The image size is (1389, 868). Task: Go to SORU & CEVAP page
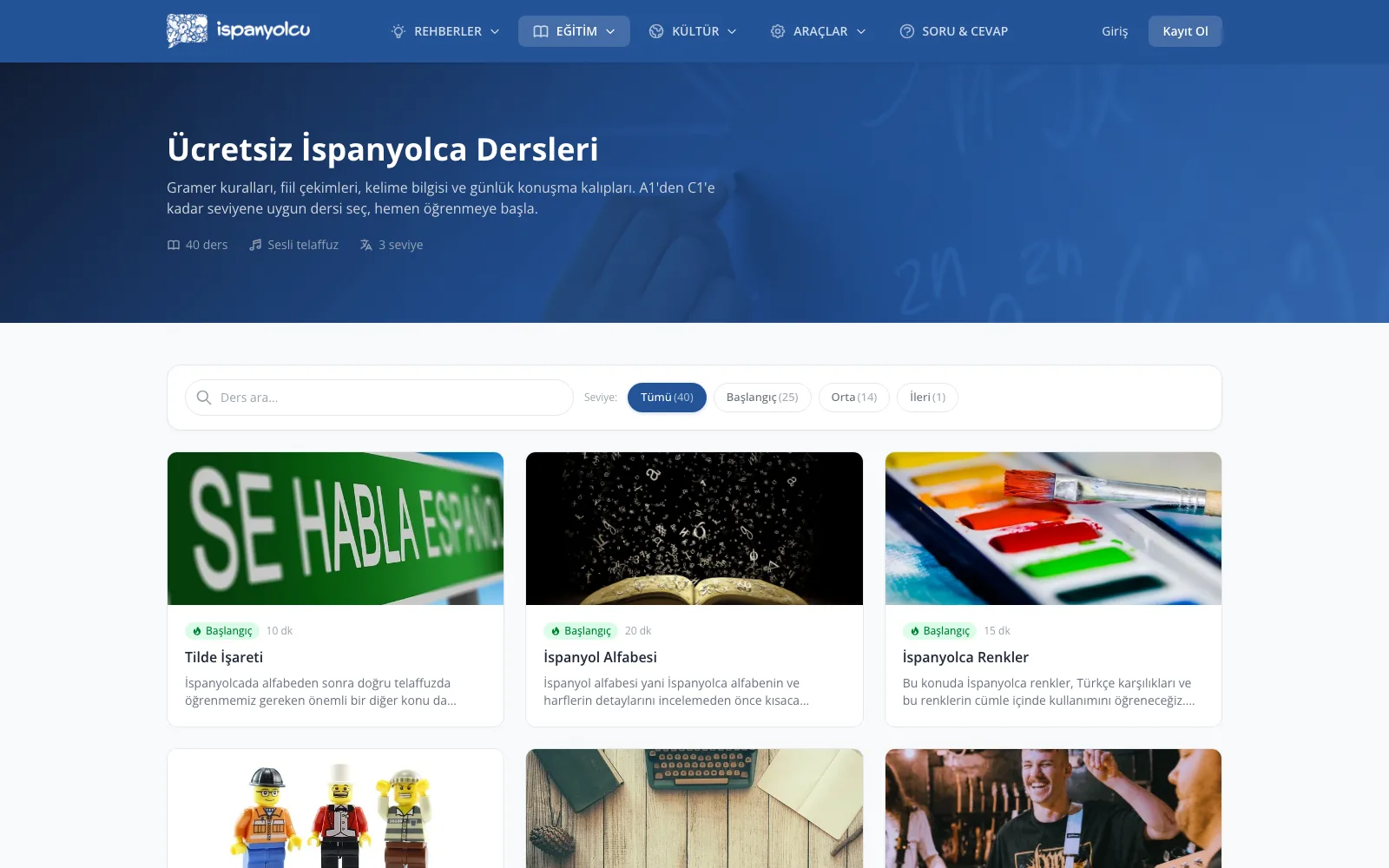954,31
